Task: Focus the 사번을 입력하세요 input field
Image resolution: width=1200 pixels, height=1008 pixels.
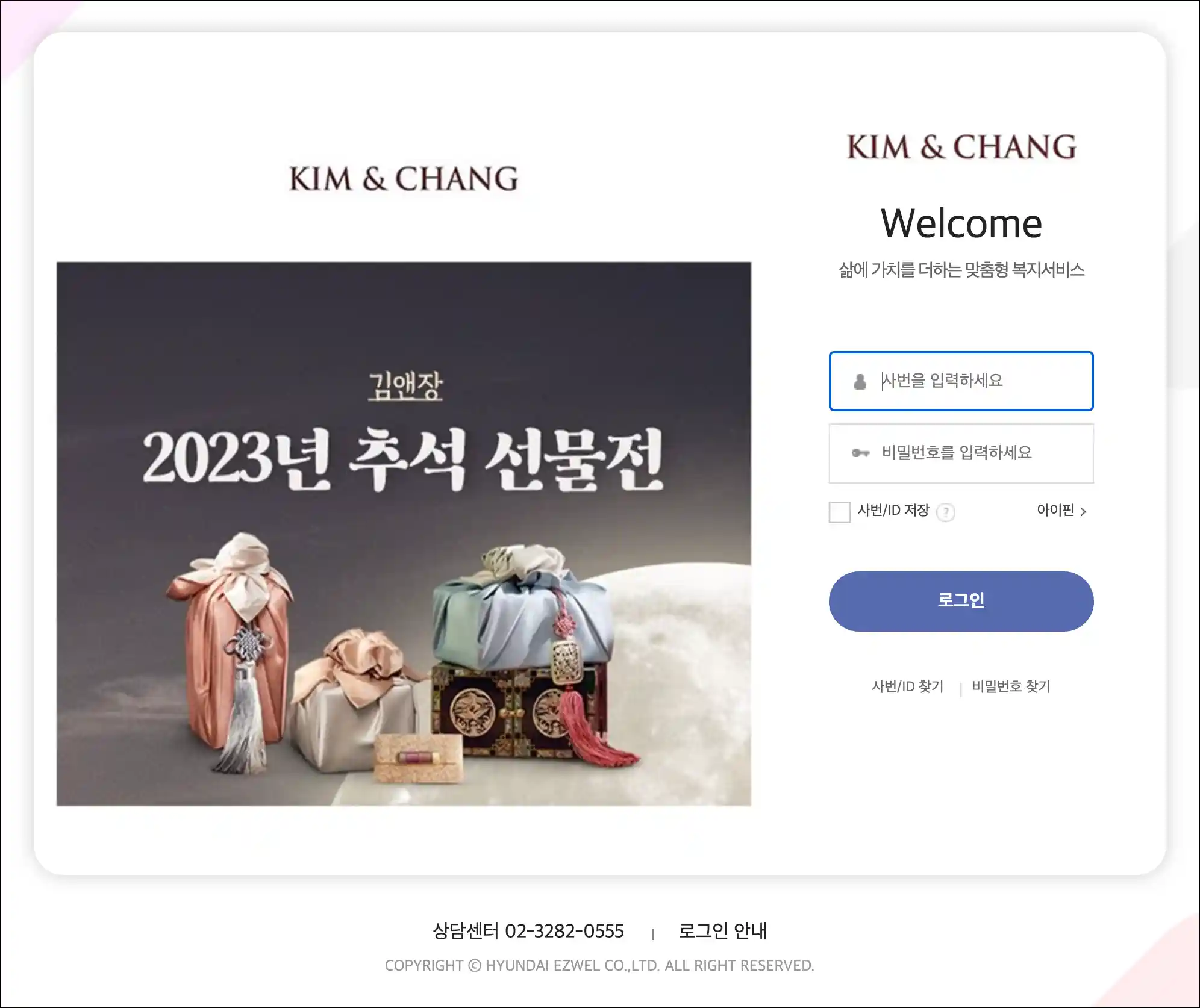Action: (961, 381)
